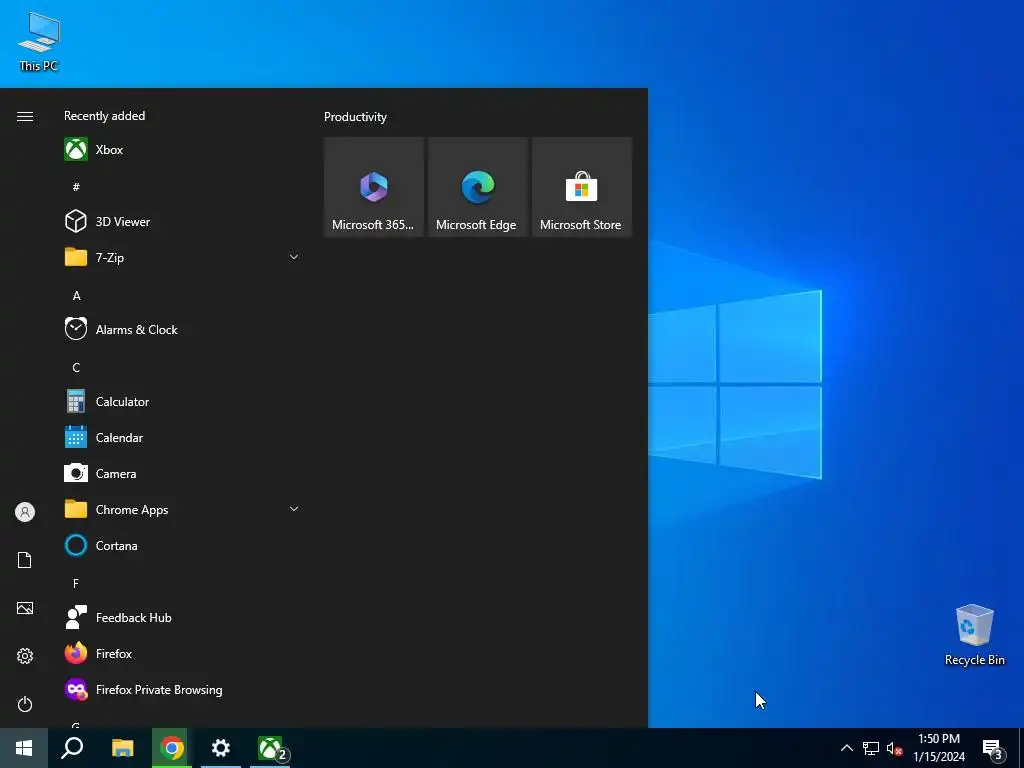This screenshot has height=768, width=1024.
Task: Open Microsoft Edge tile
Action: click(x=477, y=187)
